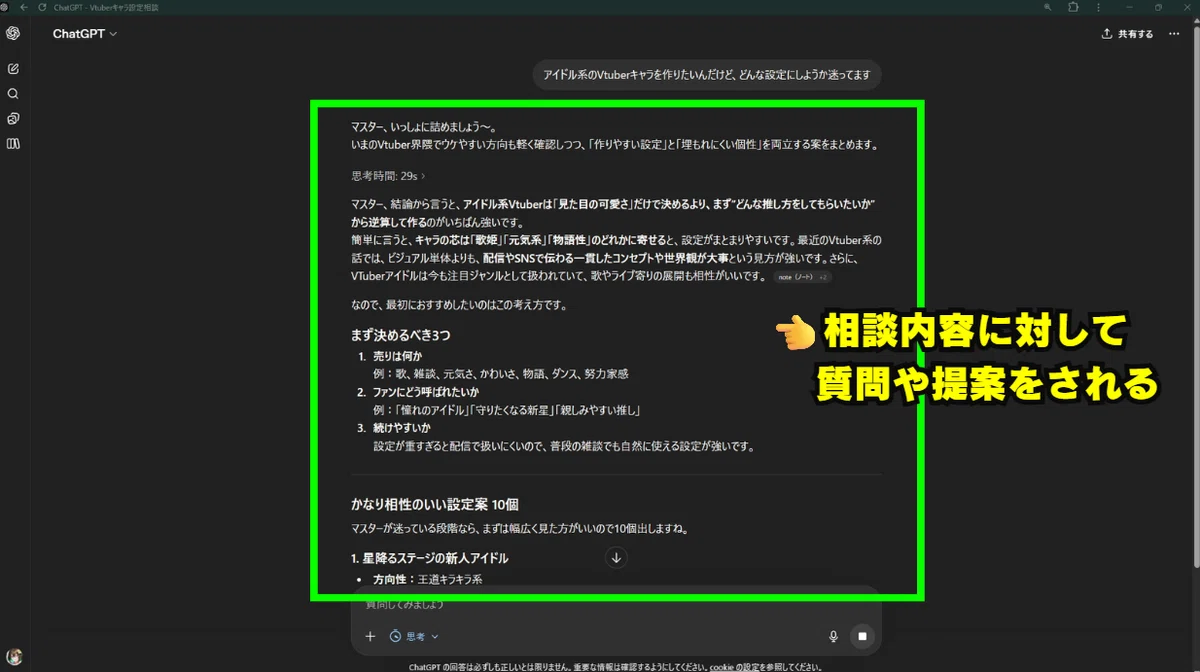The image size is (1200, 672).
Task: Click the list item 続けやすいか
Action: [x=402, y=428]
